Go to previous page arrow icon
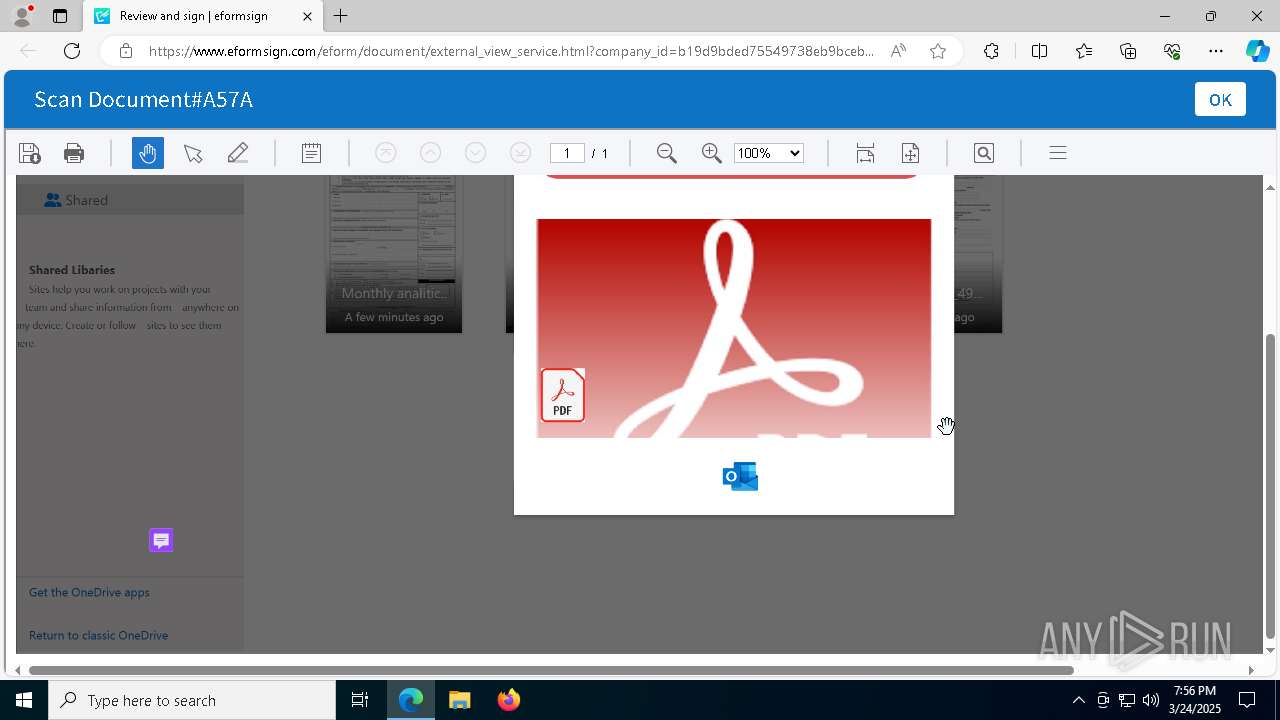The image size is (1280, 720). pyautogui.click(x=430, y=153)
